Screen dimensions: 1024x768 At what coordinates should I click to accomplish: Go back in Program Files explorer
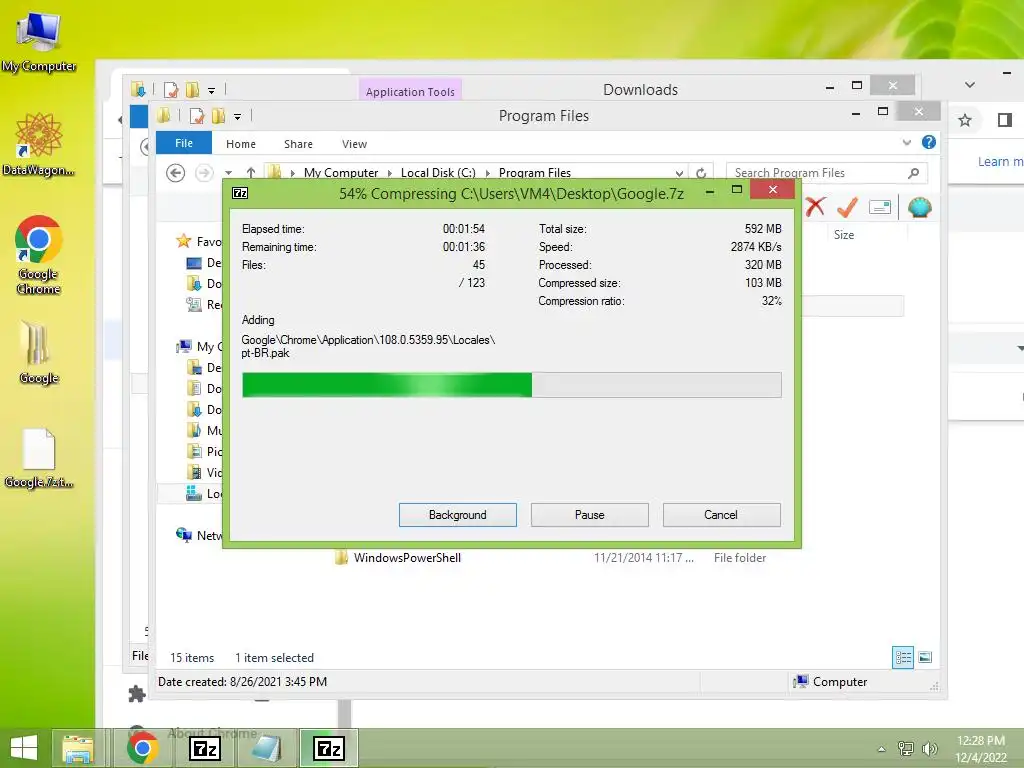pyautogui.click(x=175, y=172)
